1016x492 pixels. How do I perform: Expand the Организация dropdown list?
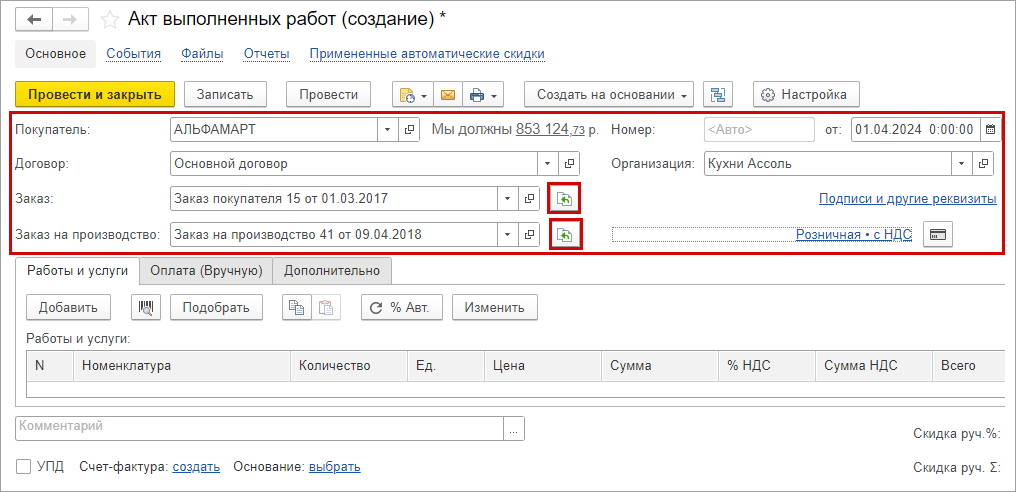pyautogui.click(x=964, y=164)
